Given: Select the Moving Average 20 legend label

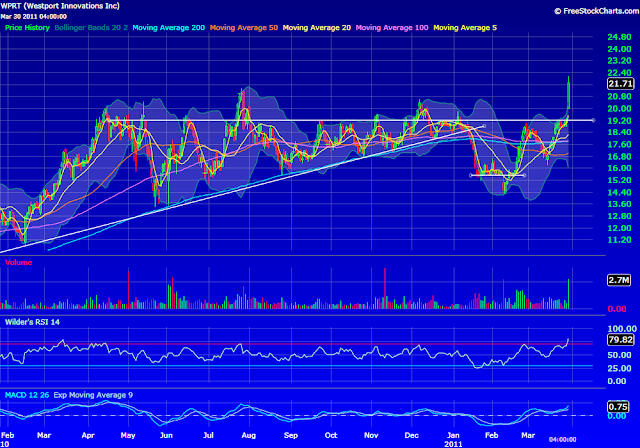Looking at the screenshot, I should click(x=317, y=28).
